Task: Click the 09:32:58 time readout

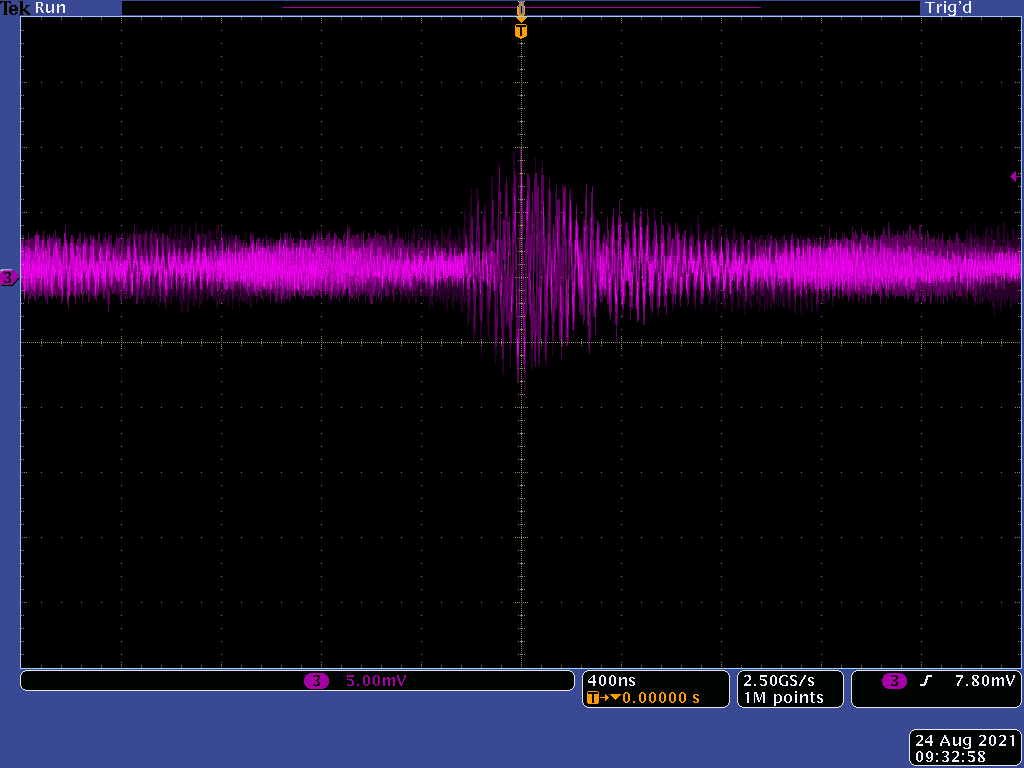Action: tap(950, 756)
